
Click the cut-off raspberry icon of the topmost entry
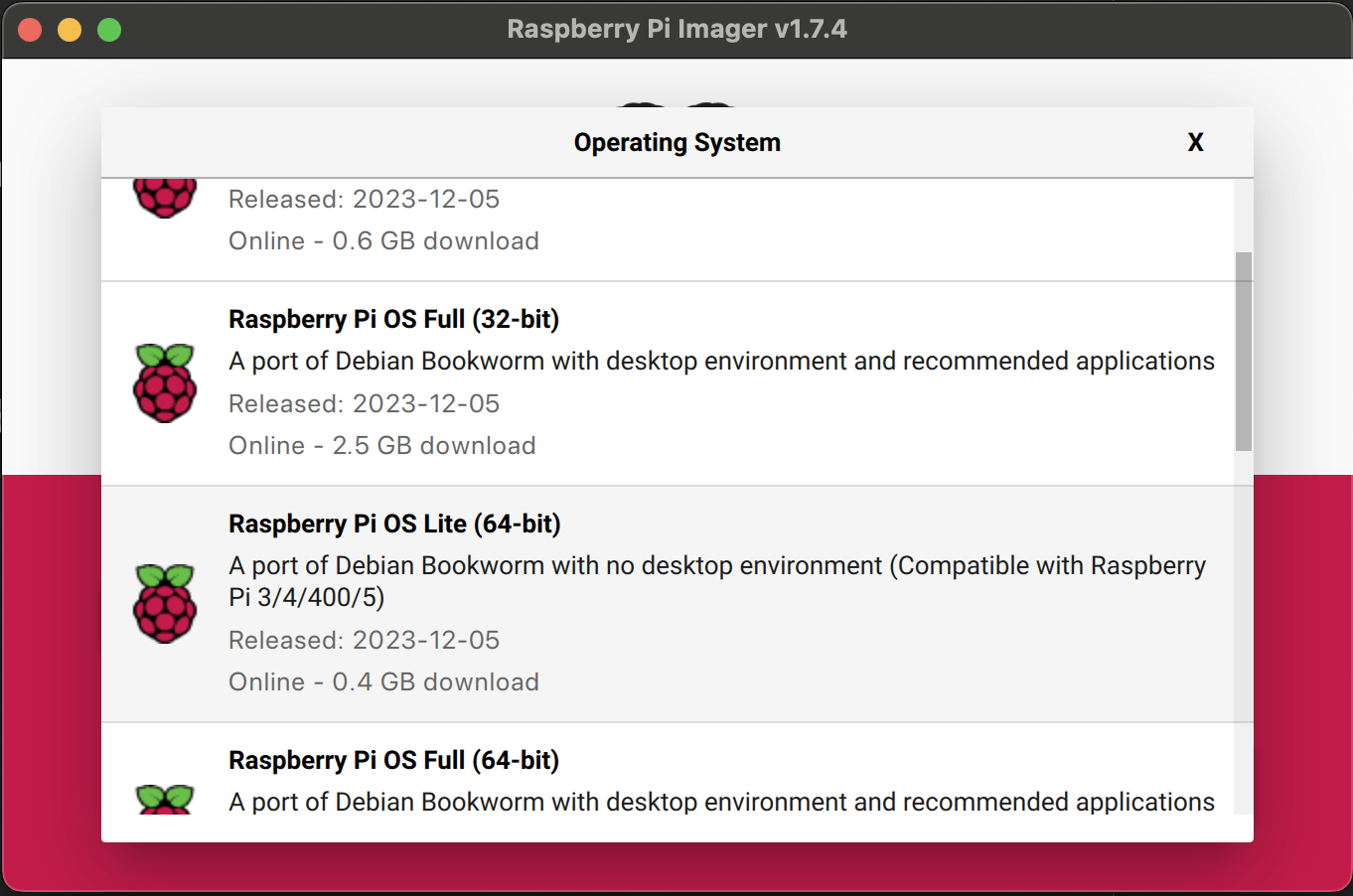tap(165, 198)
